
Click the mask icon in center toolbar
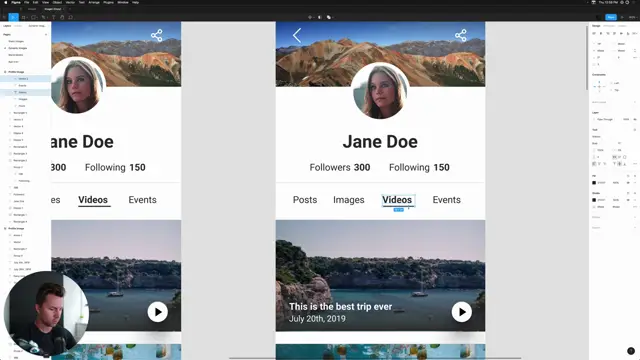(x=320, y=17)
